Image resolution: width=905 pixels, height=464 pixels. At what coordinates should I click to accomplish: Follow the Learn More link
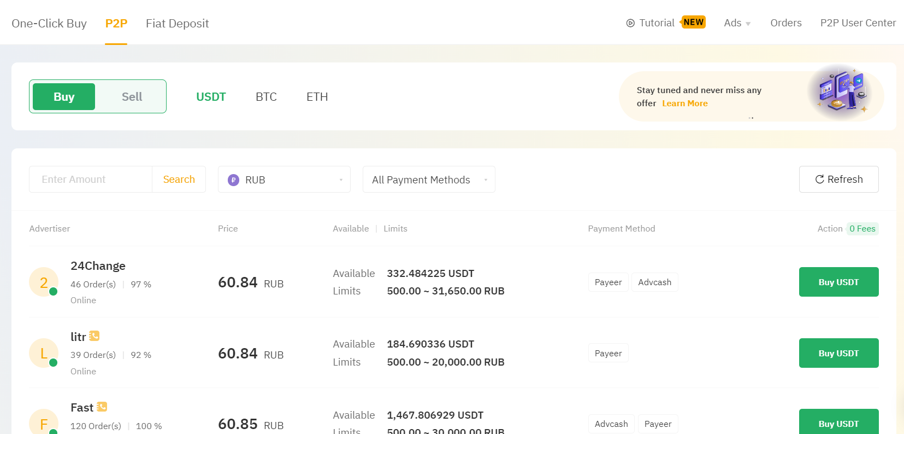click(x=685, y=104)
